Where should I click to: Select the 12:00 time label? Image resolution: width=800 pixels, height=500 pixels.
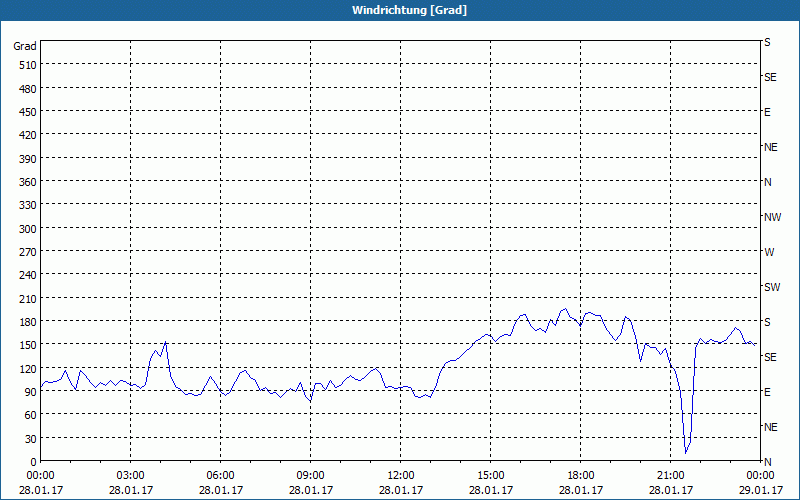point(401,476)
